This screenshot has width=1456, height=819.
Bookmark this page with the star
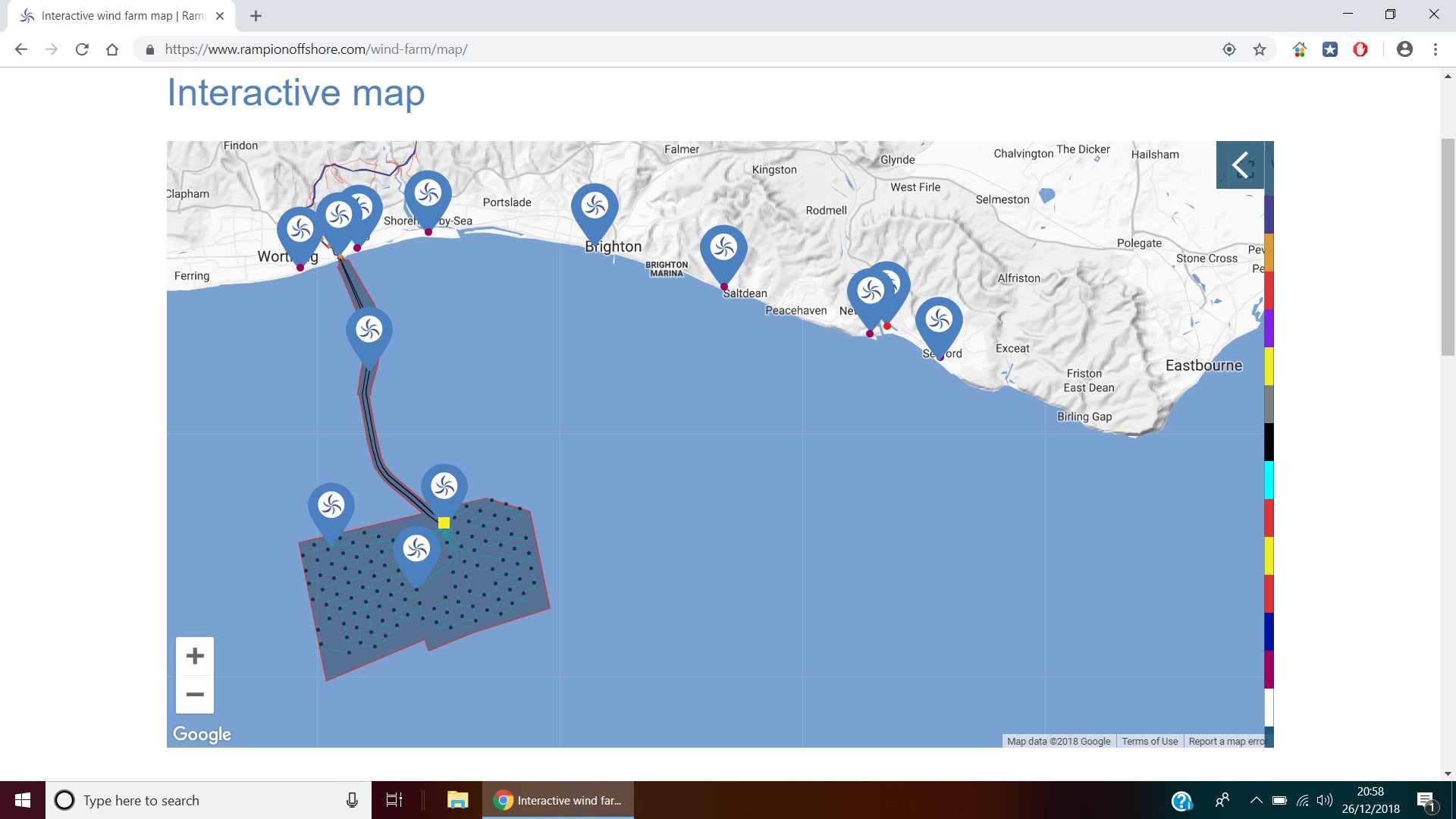coord(1260,49)
